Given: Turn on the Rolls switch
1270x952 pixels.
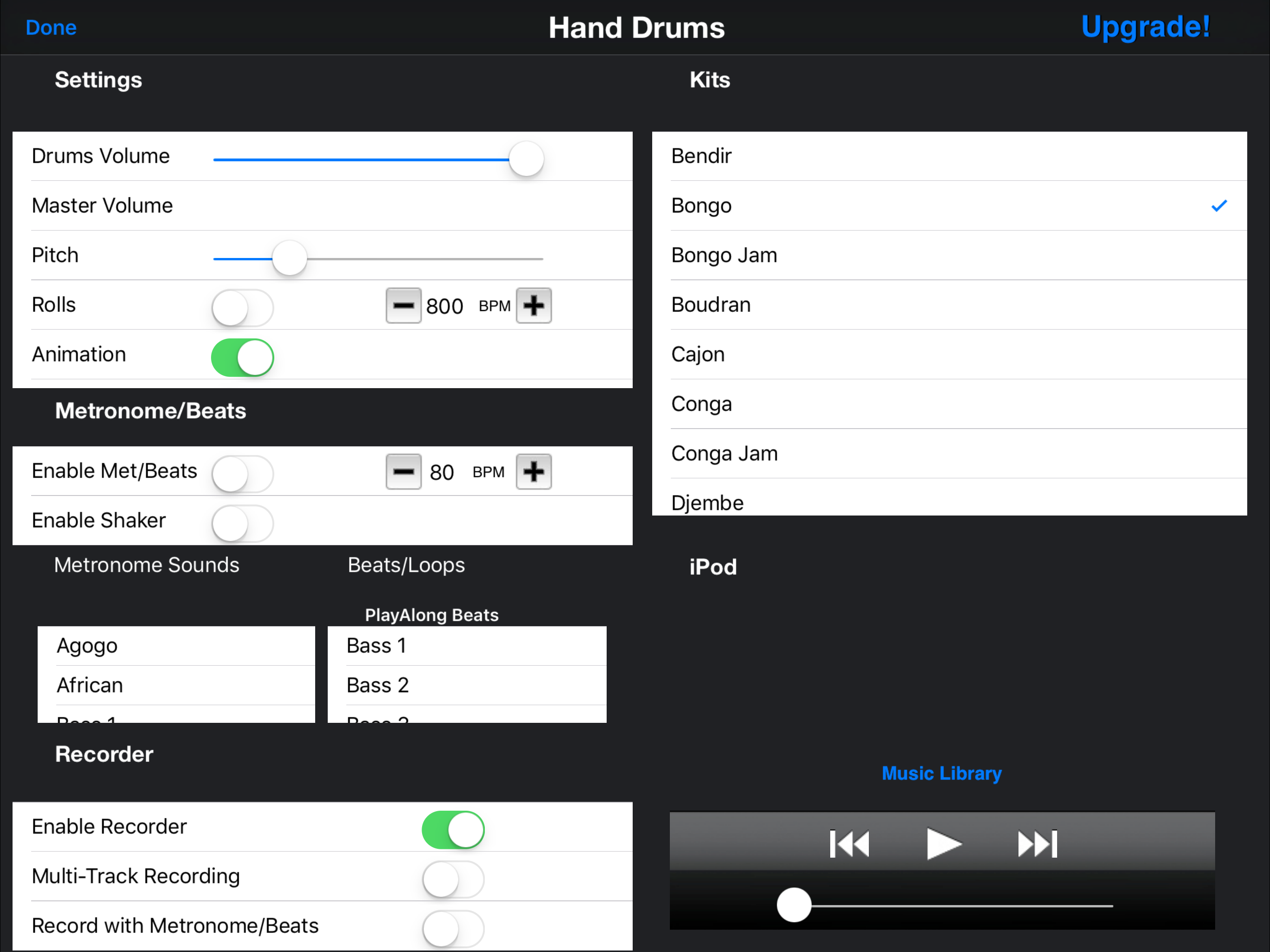Looking at the screenshot, I should click(x=242, y=308).
